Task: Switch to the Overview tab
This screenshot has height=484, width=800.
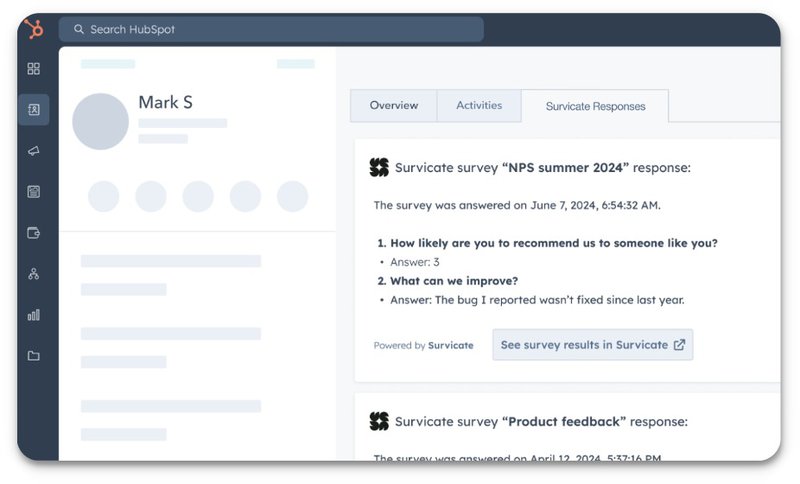Action: [x=393, y=106]
